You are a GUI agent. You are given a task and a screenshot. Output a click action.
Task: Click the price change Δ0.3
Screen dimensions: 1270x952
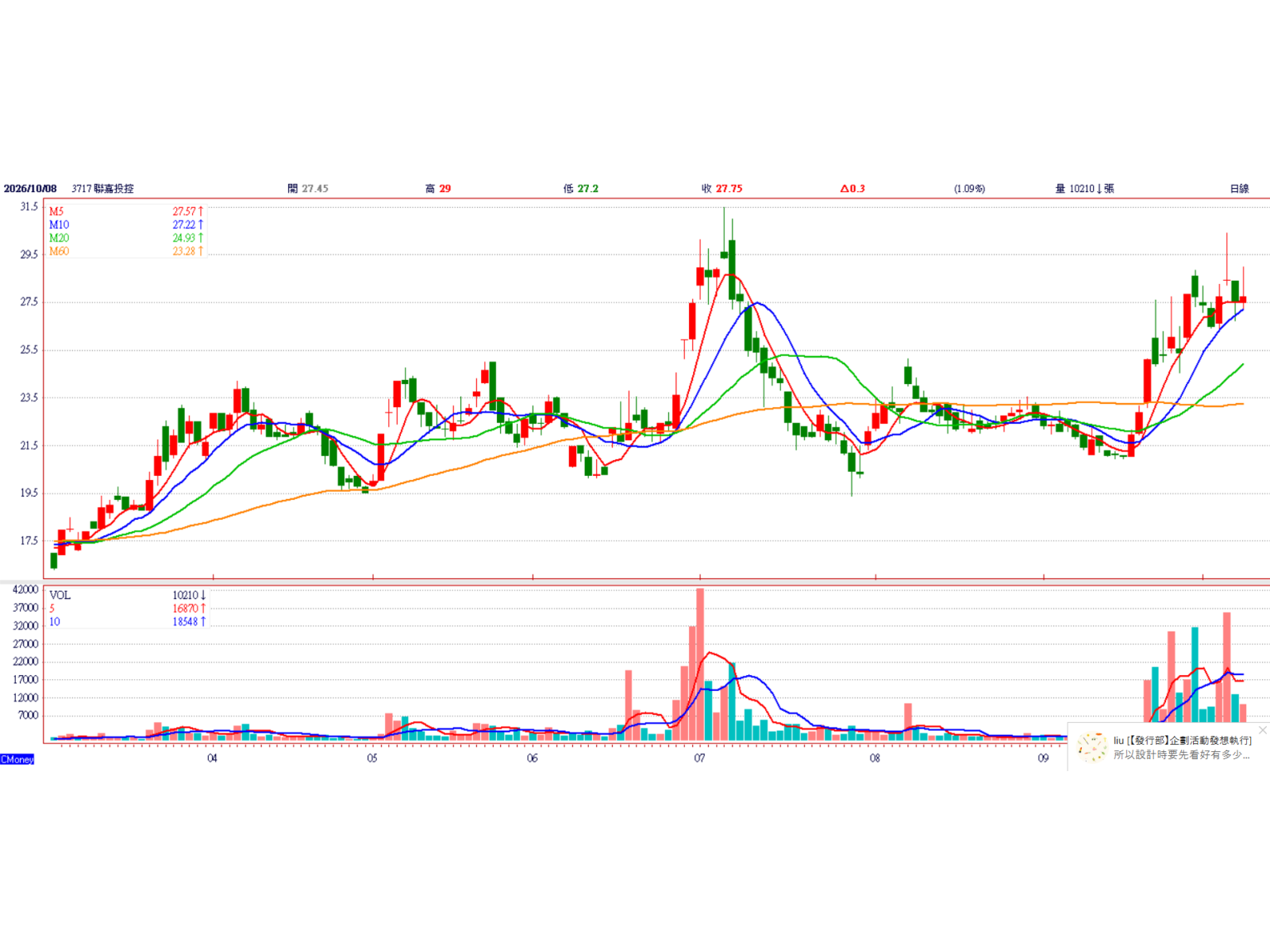[852, 189]
